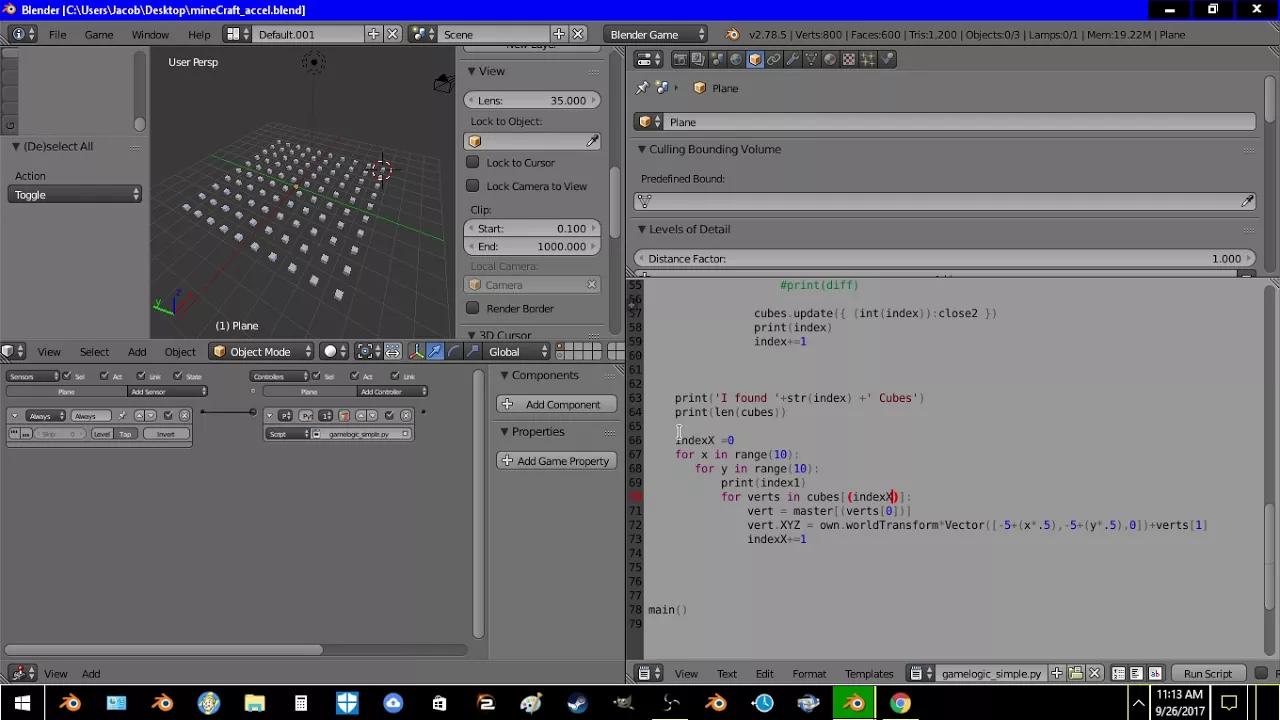Open the Material properties tab (sphere icon)

[x=830, y=59]
